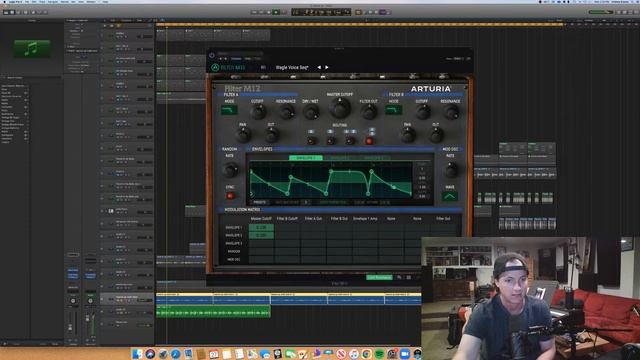The width and height of the screenshot is (640, 360).
Task: Click the Filter B Pan knob
Action: tap(408, 135)
